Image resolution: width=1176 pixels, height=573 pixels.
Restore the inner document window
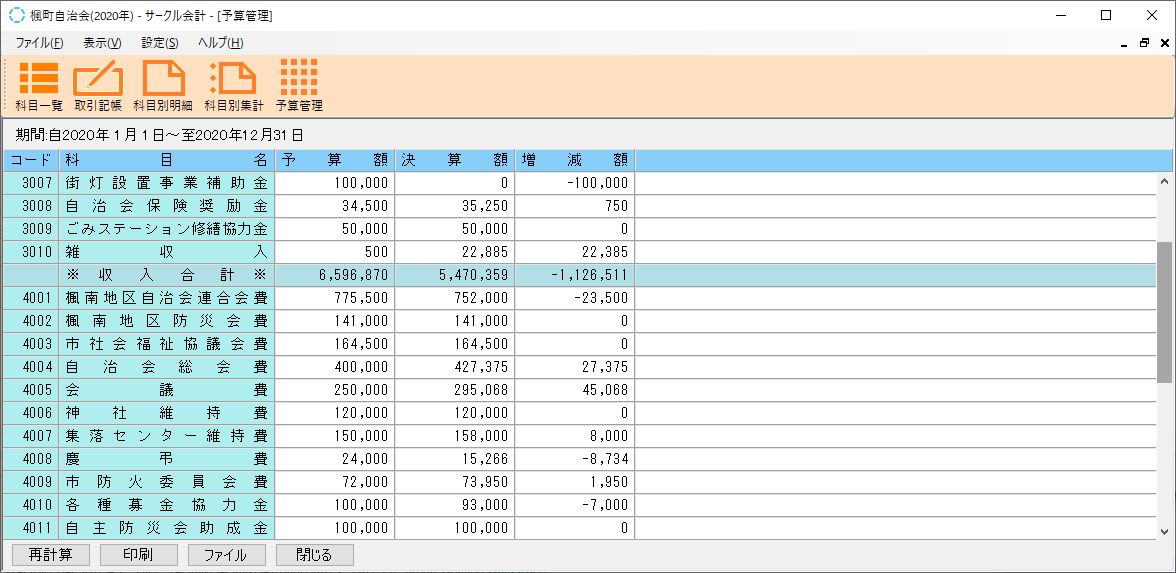point(1145,43)
